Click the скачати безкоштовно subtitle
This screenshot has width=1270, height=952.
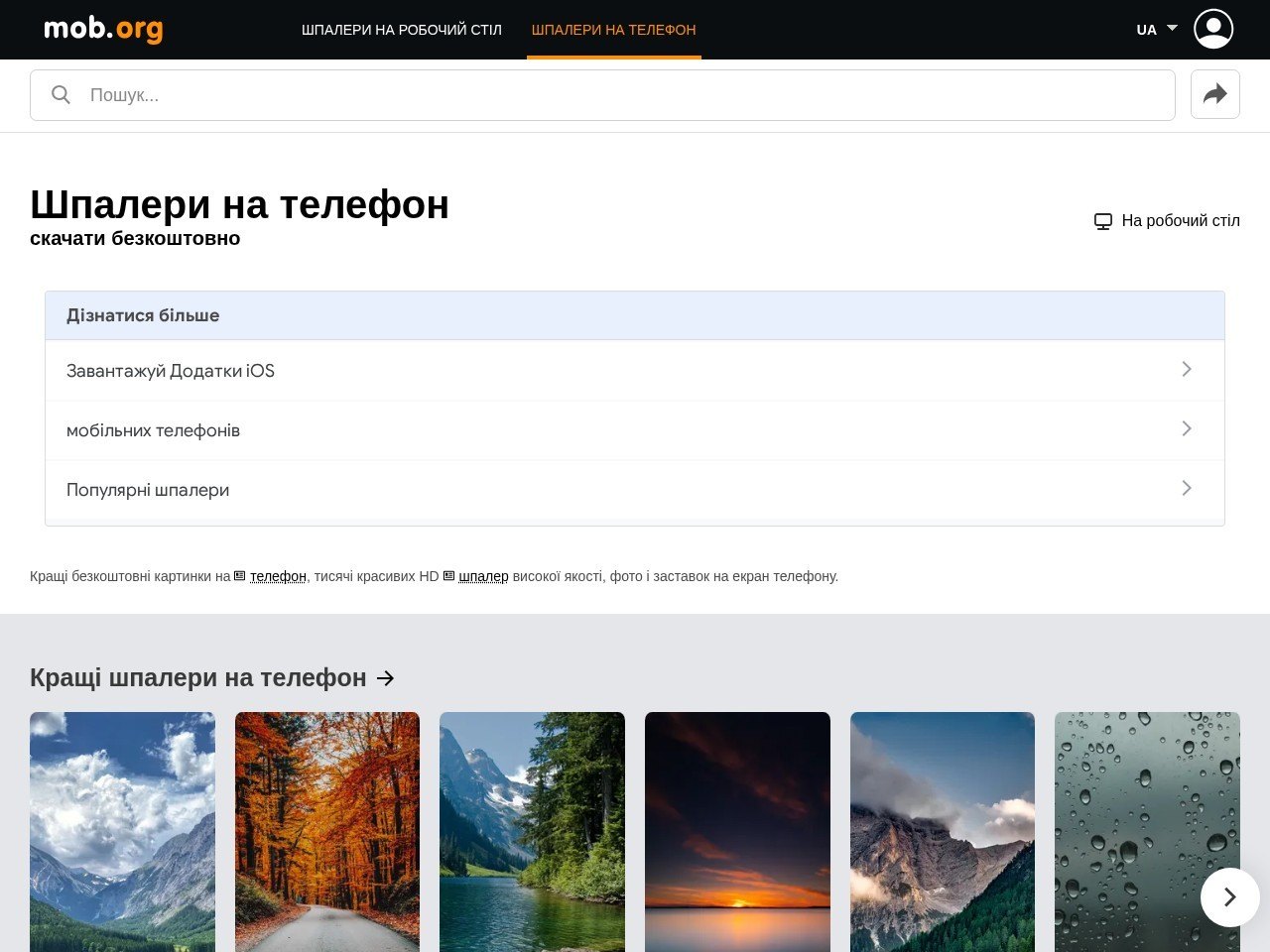[x=135, y=238]
